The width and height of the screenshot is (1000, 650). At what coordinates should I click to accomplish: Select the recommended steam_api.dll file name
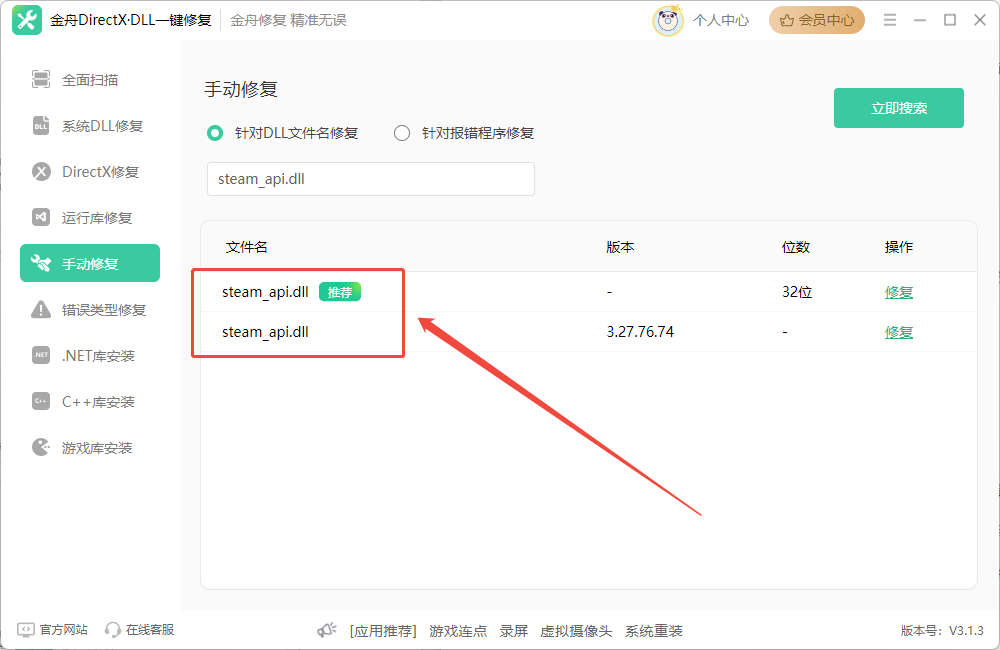click(x=265, y=292)
